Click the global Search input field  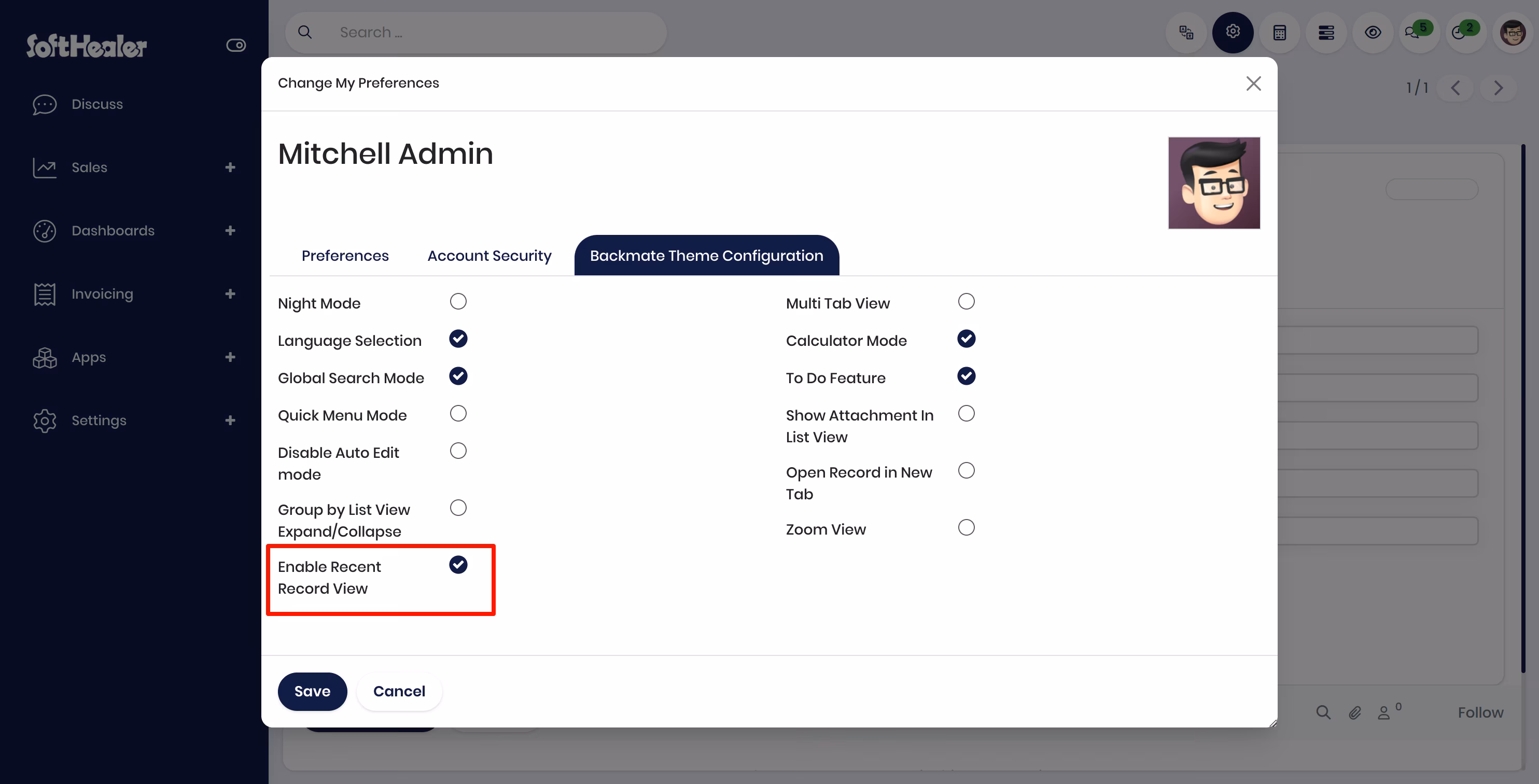click(476, 32)
